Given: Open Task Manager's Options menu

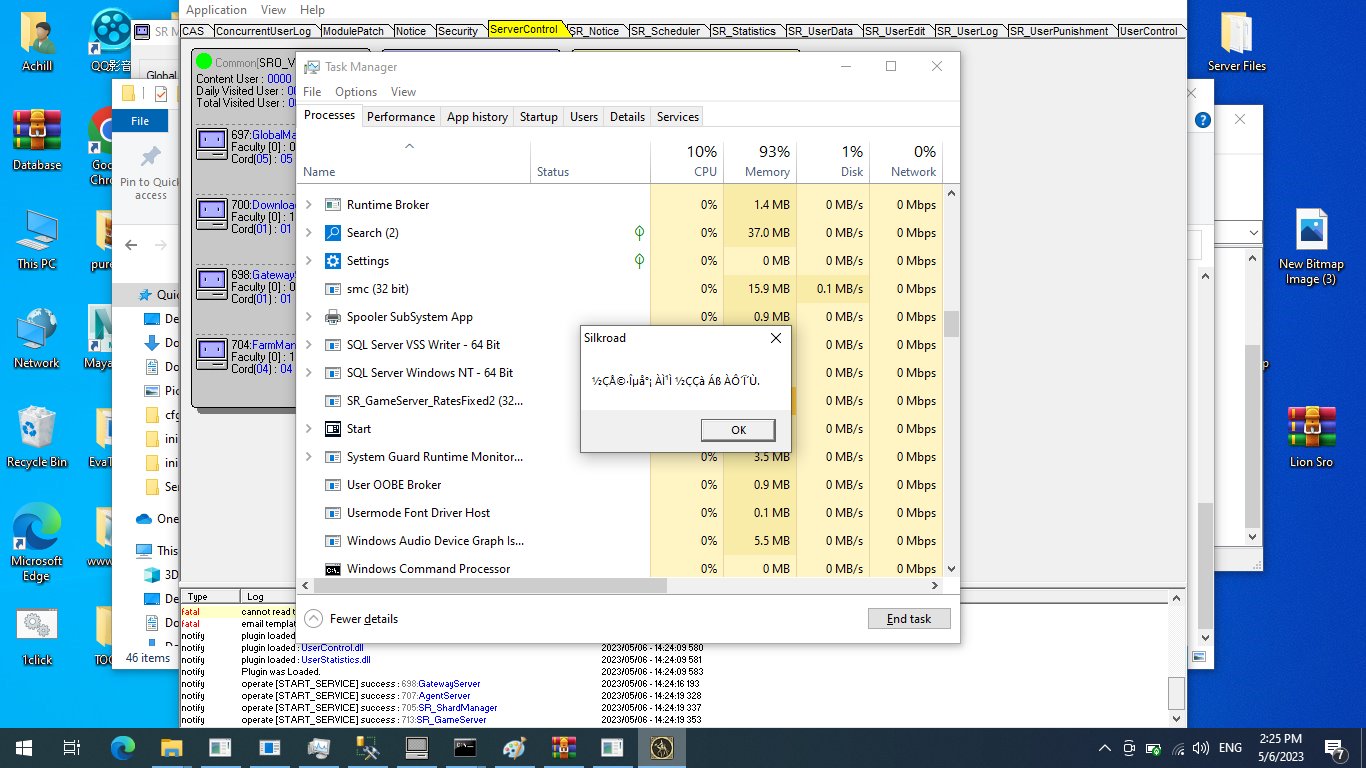Looking at the screenshot, I should coord(356,91).
